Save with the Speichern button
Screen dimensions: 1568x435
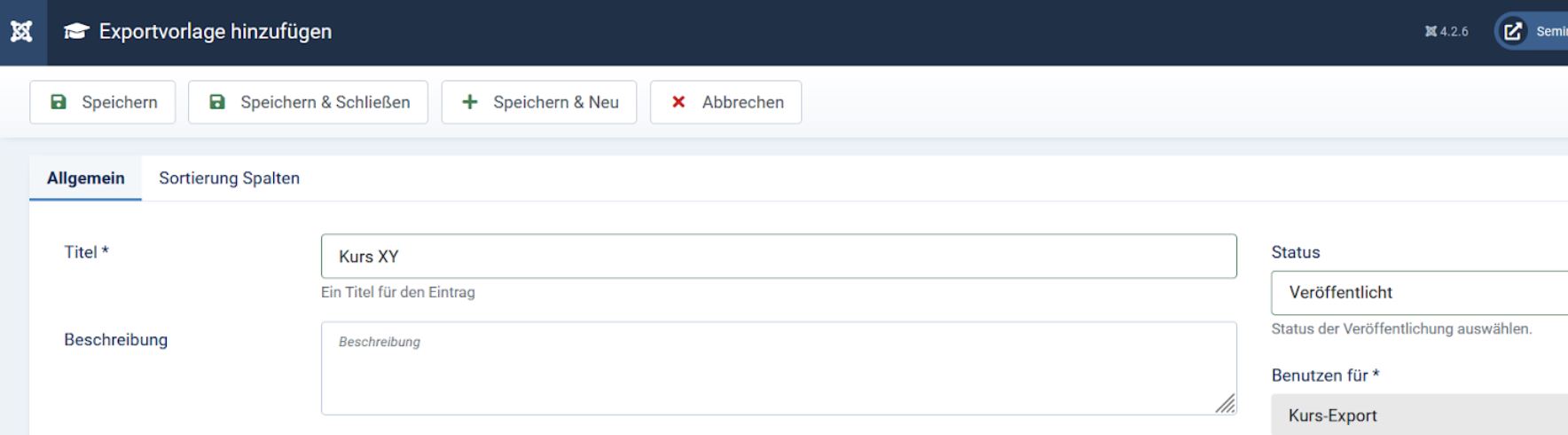tap(103, 102)
